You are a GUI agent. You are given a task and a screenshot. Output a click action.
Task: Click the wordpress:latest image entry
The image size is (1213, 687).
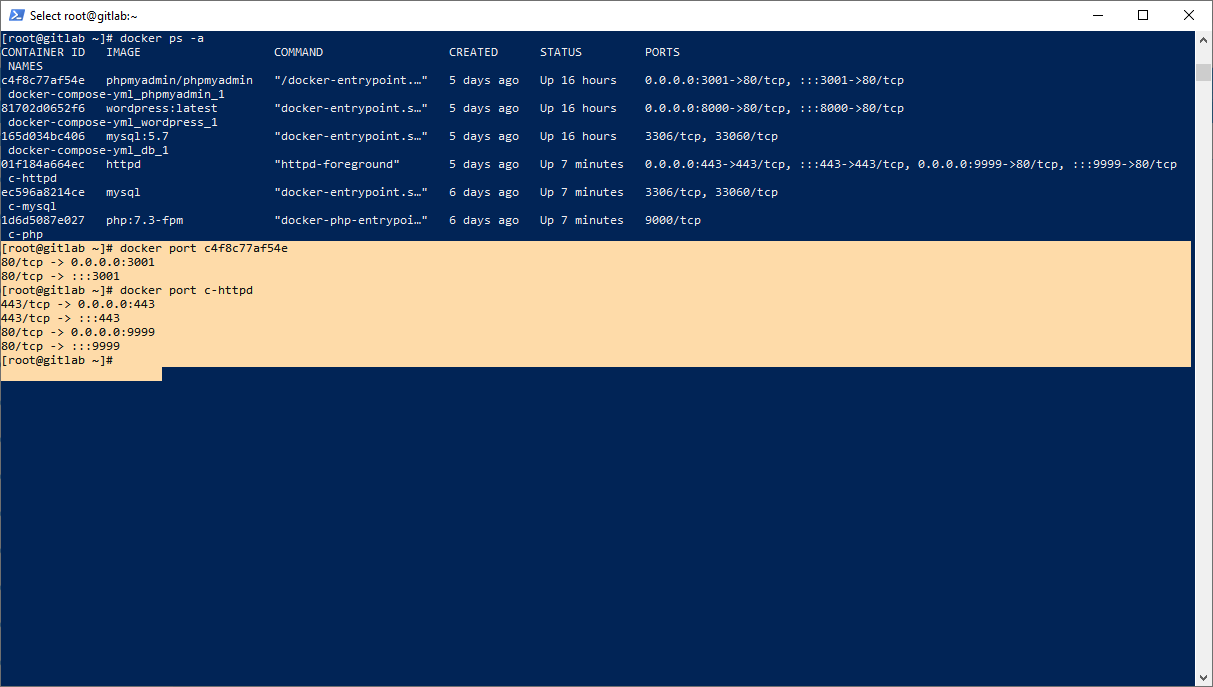(x=161, y=108)
